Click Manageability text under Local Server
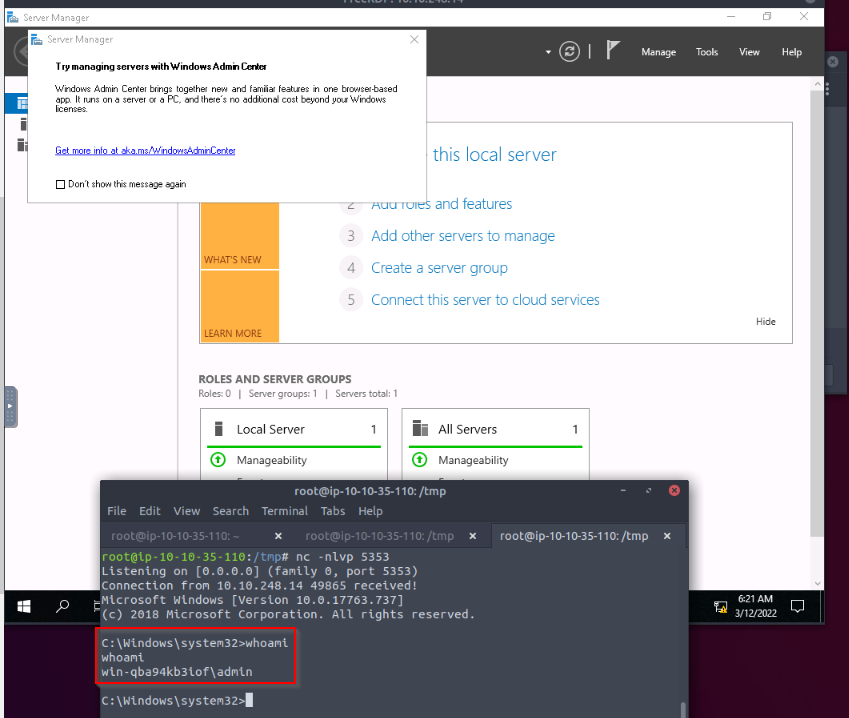The height and width of the screenshot is (718, 849). [272, 460]
